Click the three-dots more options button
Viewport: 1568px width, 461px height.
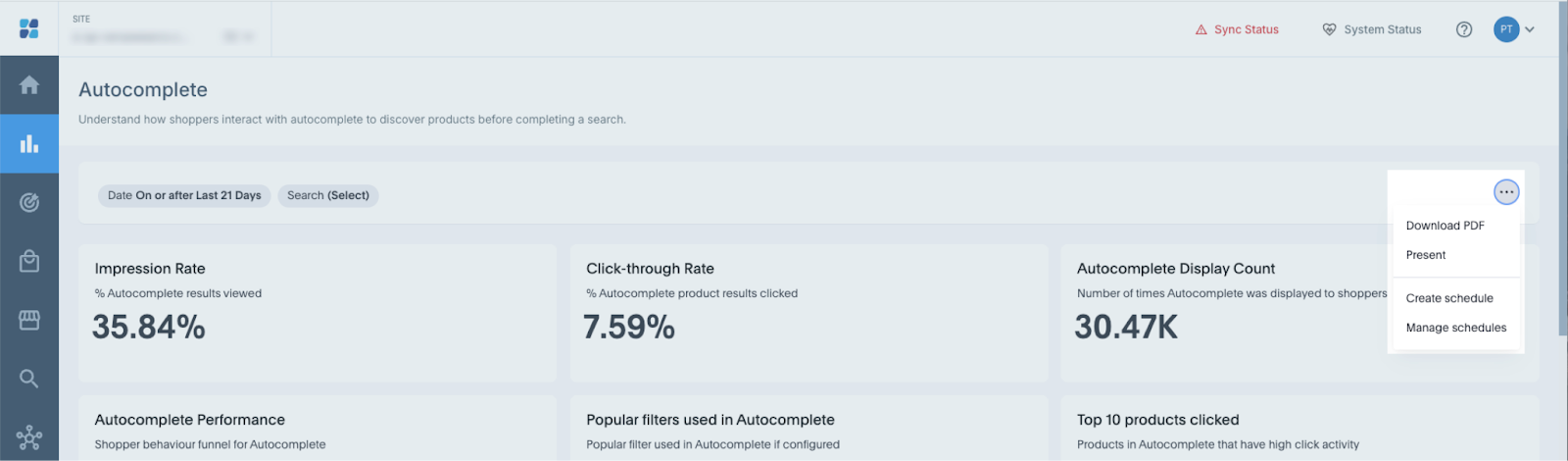pyautogui.click(x=1506, y=192)
